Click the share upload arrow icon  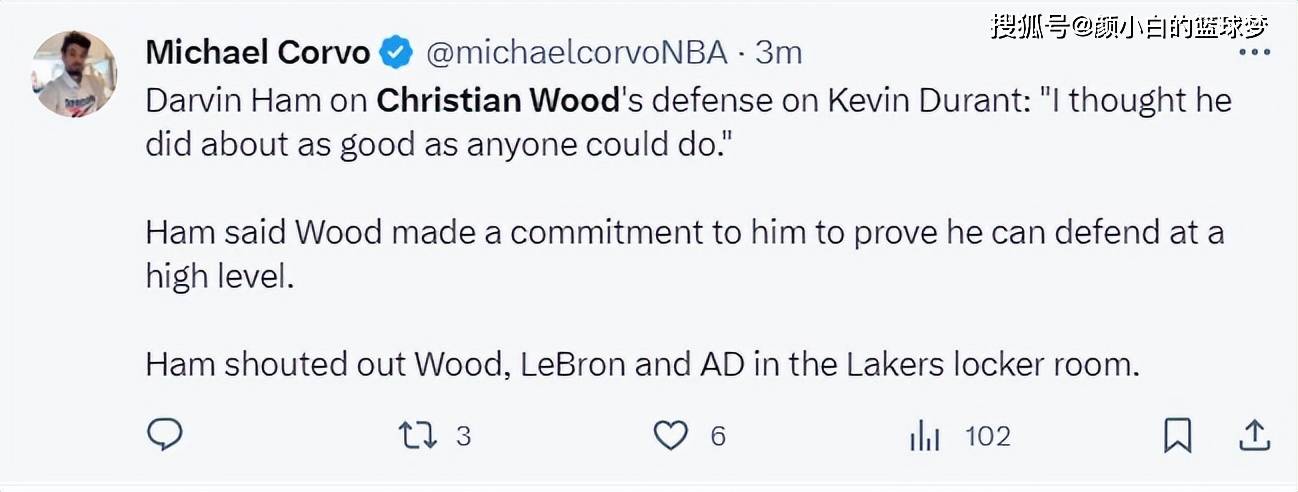pos(1254,435)
